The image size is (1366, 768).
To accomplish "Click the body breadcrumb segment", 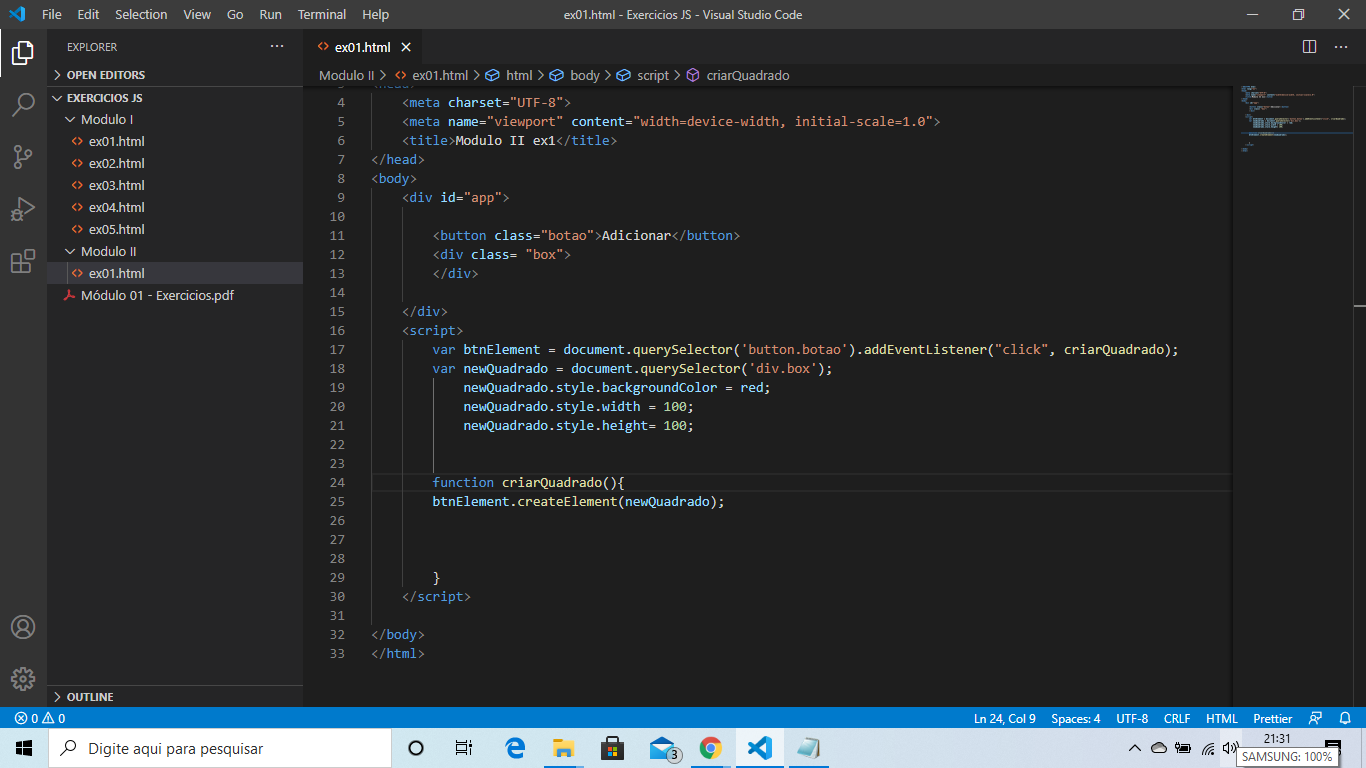I will click(575, 75).
